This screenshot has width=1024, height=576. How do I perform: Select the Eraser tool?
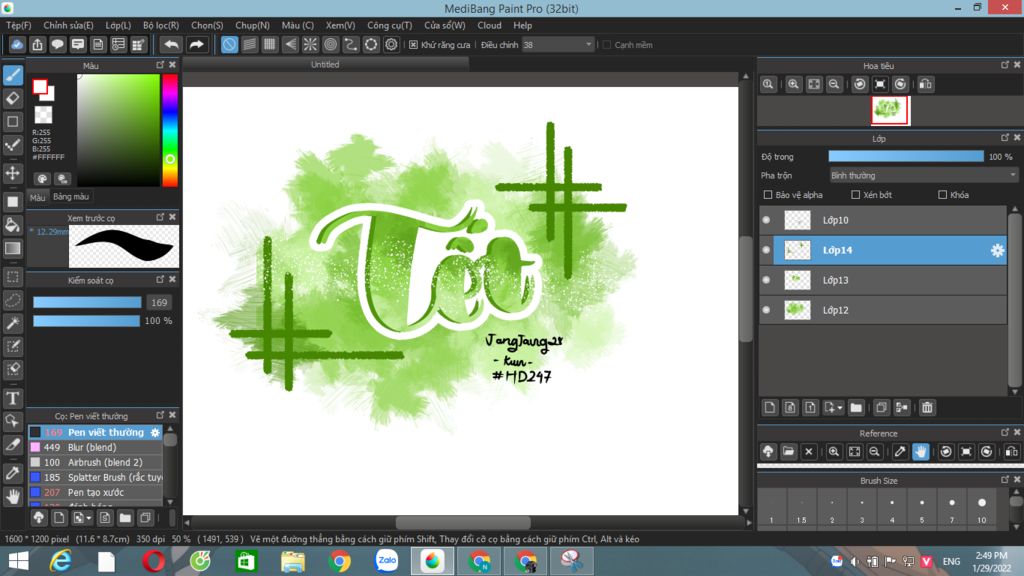13,99
